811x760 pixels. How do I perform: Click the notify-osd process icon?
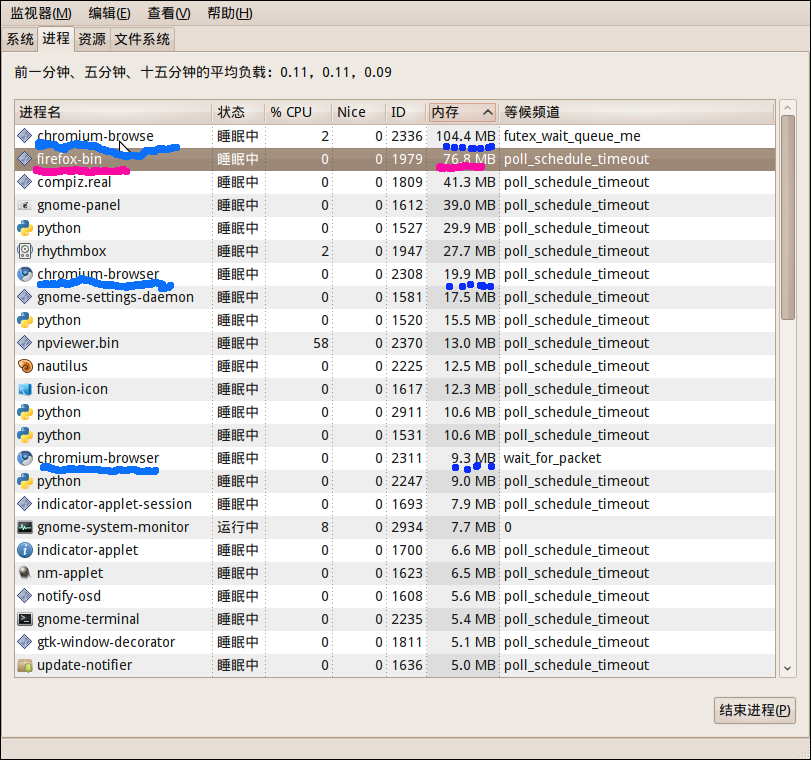24,596
